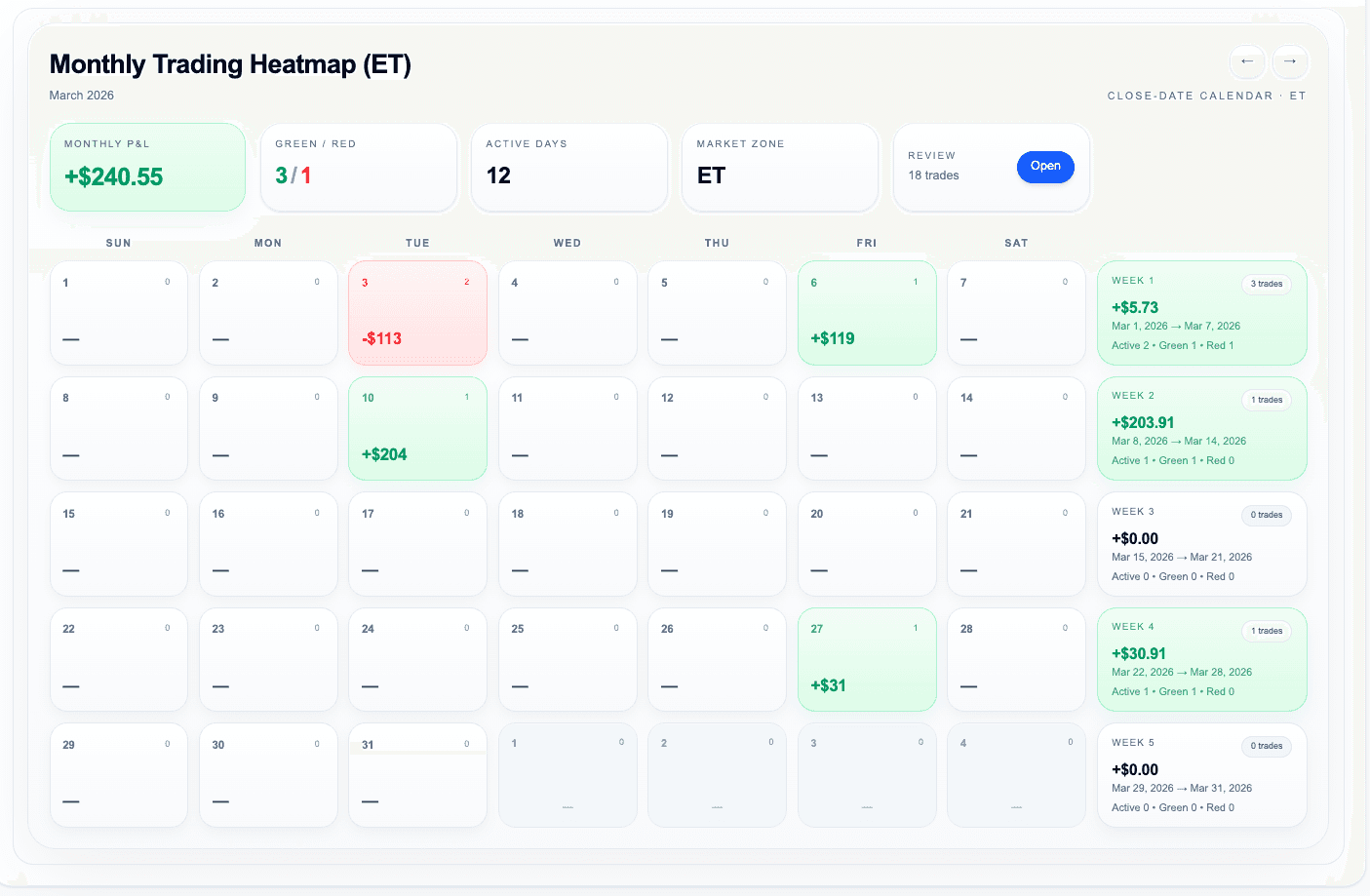Select the March 29 day cell
Image resolution: width=1370 pixels, height=896 pixels.
119,775
